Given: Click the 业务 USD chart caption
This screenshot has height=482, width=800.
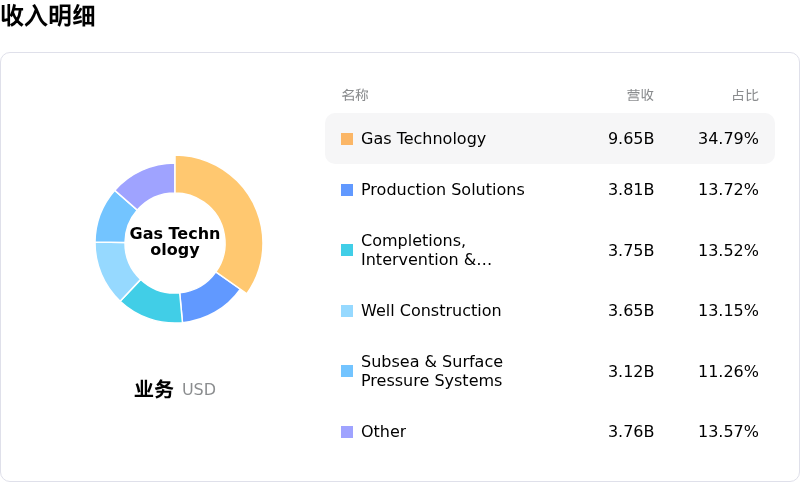Looking at the screenshot, I should pyautogui.click(x=175, y=389).
